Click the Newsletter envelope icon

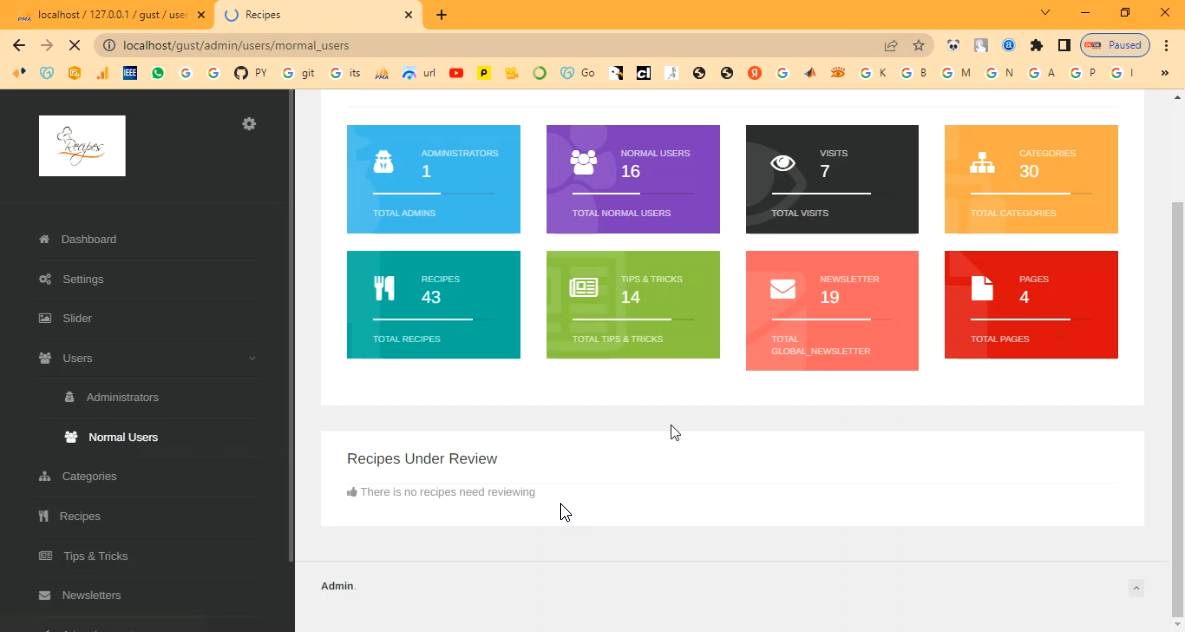(x=783, y=289)
